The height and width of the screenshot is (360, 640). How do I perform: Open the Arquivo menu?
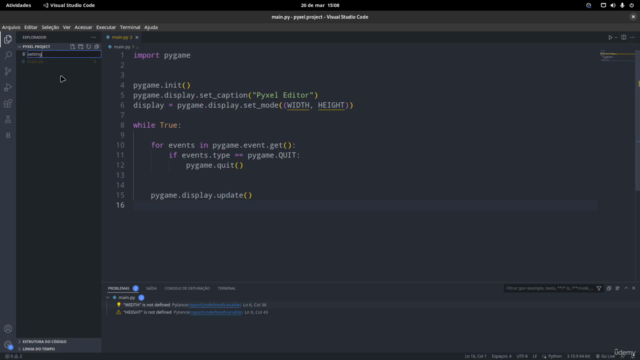click(11, 27)
